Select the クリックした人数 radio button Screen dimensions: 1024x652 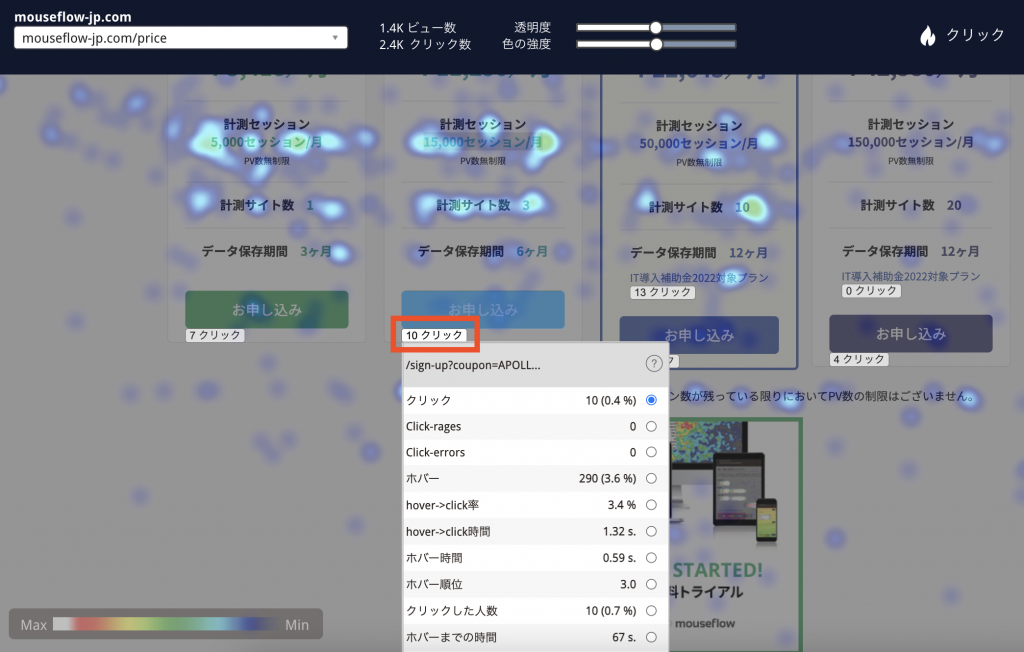coord(651,610)
